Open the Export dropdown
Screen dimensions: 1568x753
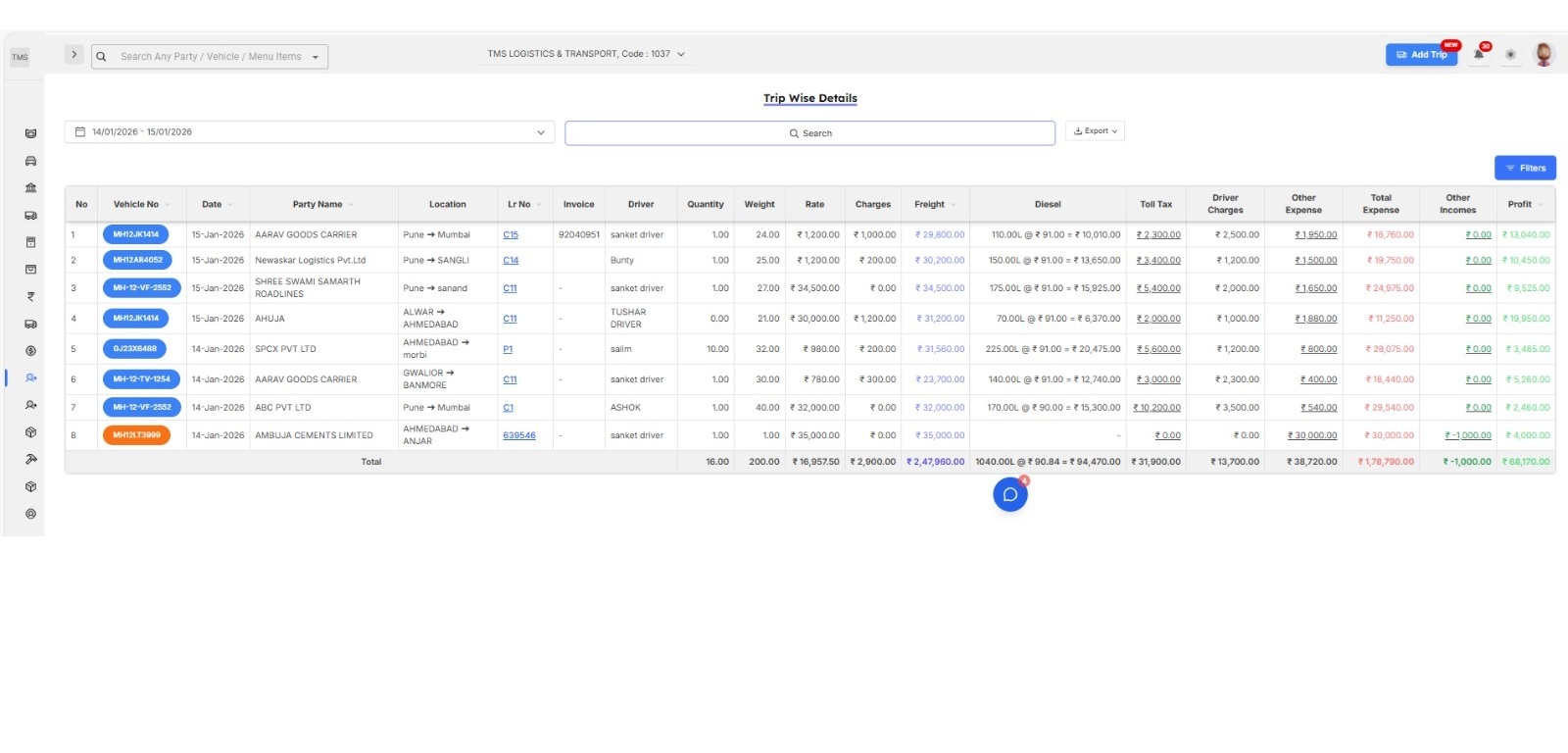pos(1095,131)
